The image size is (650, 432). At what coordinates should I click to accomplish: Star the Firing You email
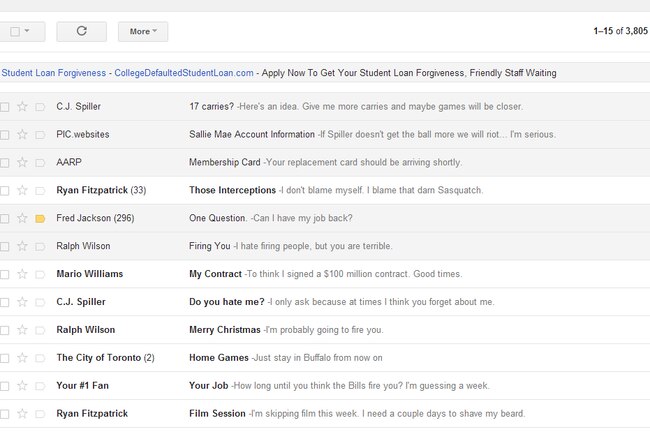point(22,246)
